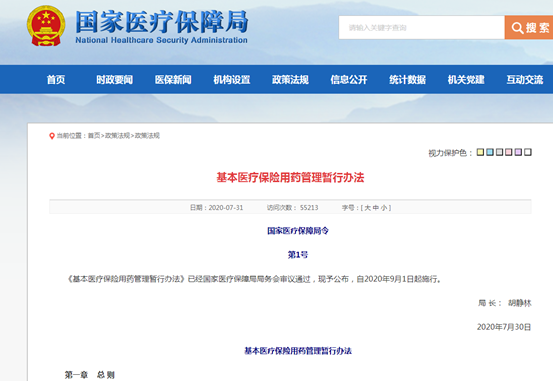Set font size to 中
Image resolution: width=553 pixels, height=381 pixels.
(x=376, y=208)
